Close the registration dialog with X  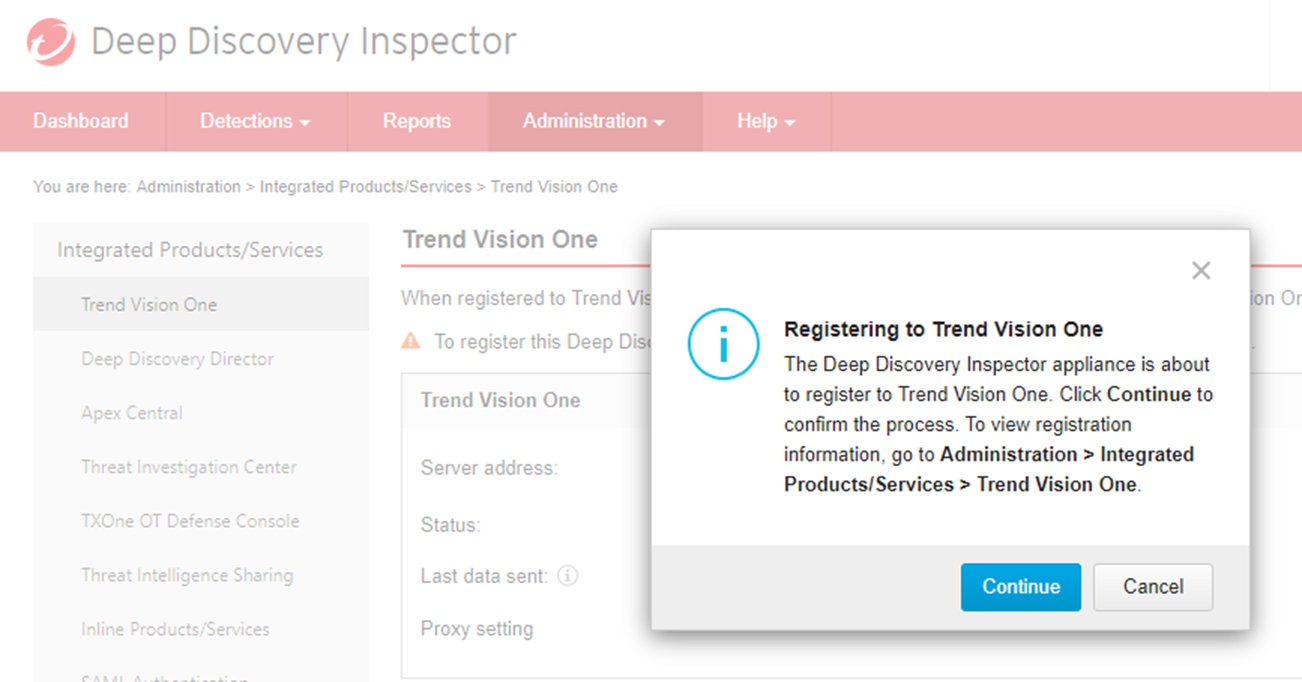point(1201,271)
